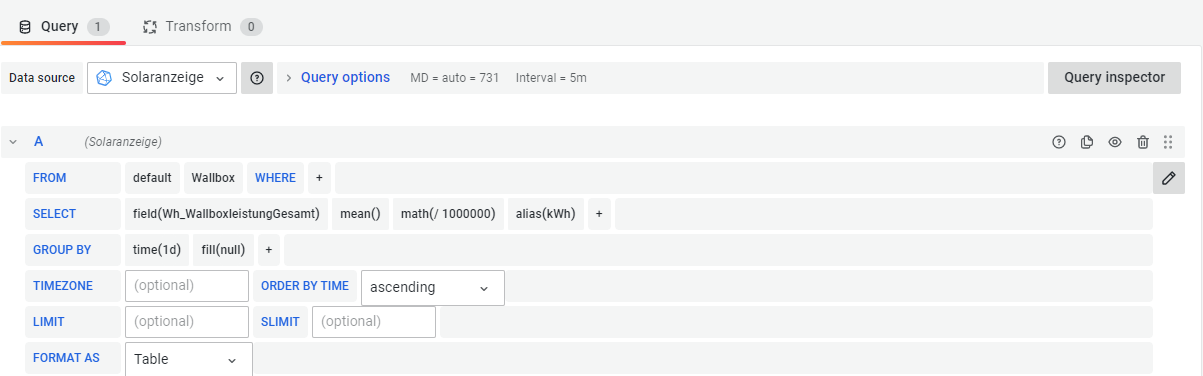Click query A help icon
The image size is (1203, 376).
point(1059,142)
